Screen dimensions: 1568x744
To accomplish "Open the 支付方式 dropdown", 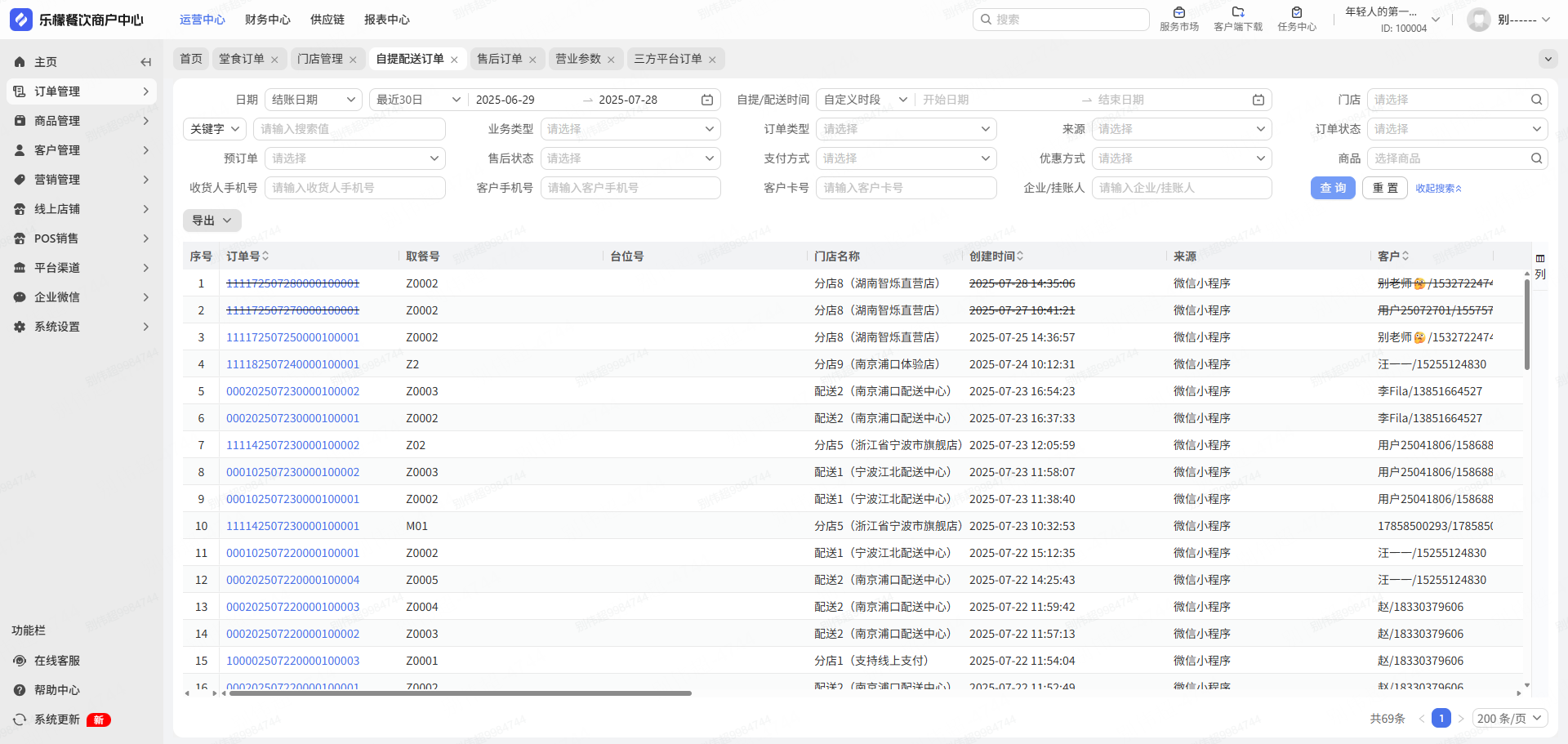I will click(906, 158).
